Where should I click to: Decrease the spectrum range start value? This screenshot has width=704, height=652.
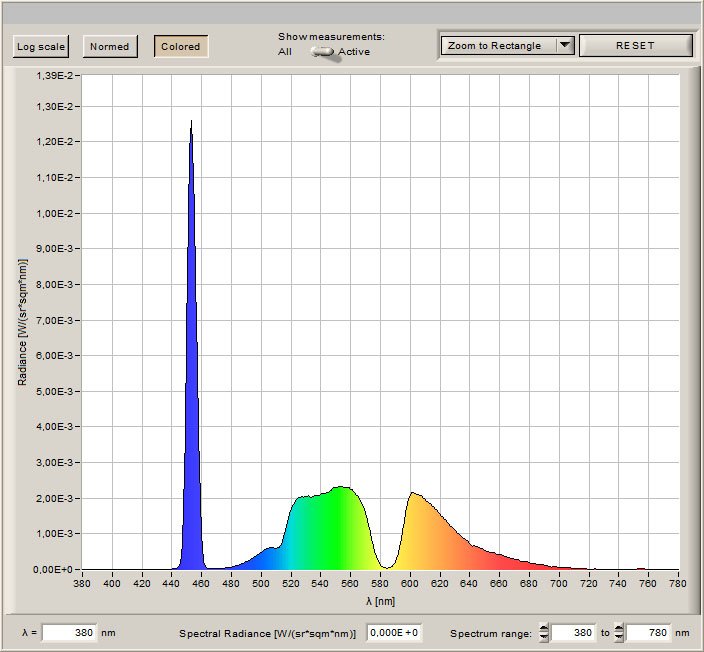(544, 638)
